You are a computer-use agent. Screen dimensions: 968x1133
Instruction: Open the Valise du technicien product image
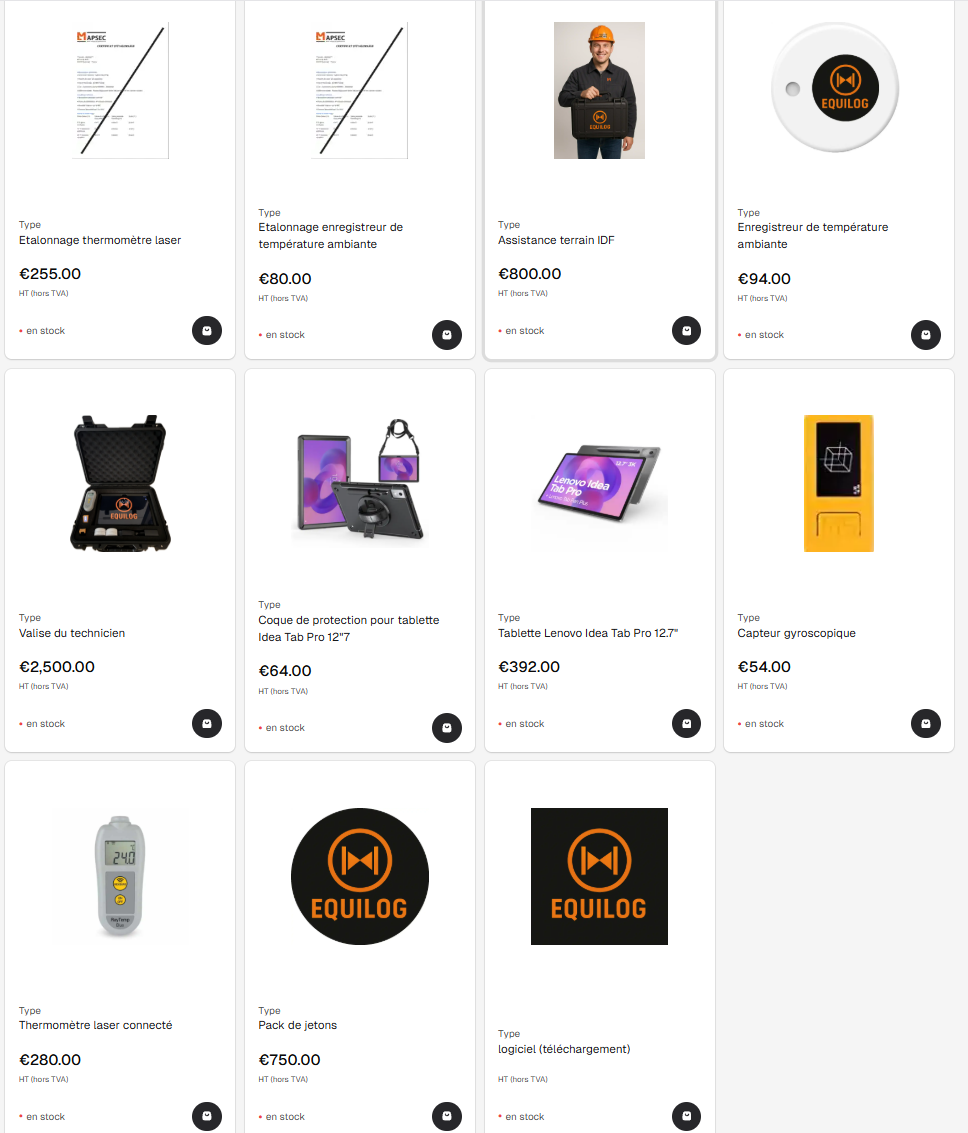pos(120,483)
